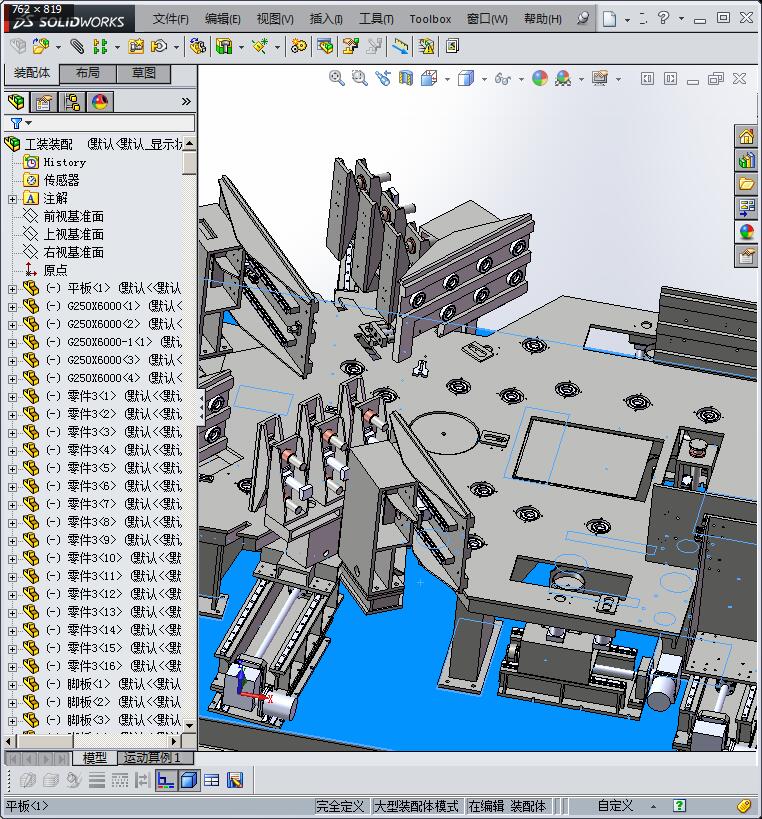Image resolution: width=762 pixels, height=819 pixels.
Task: Toggle the 3D drawing view button in bottom toolbar
Action: coord(235,780)
